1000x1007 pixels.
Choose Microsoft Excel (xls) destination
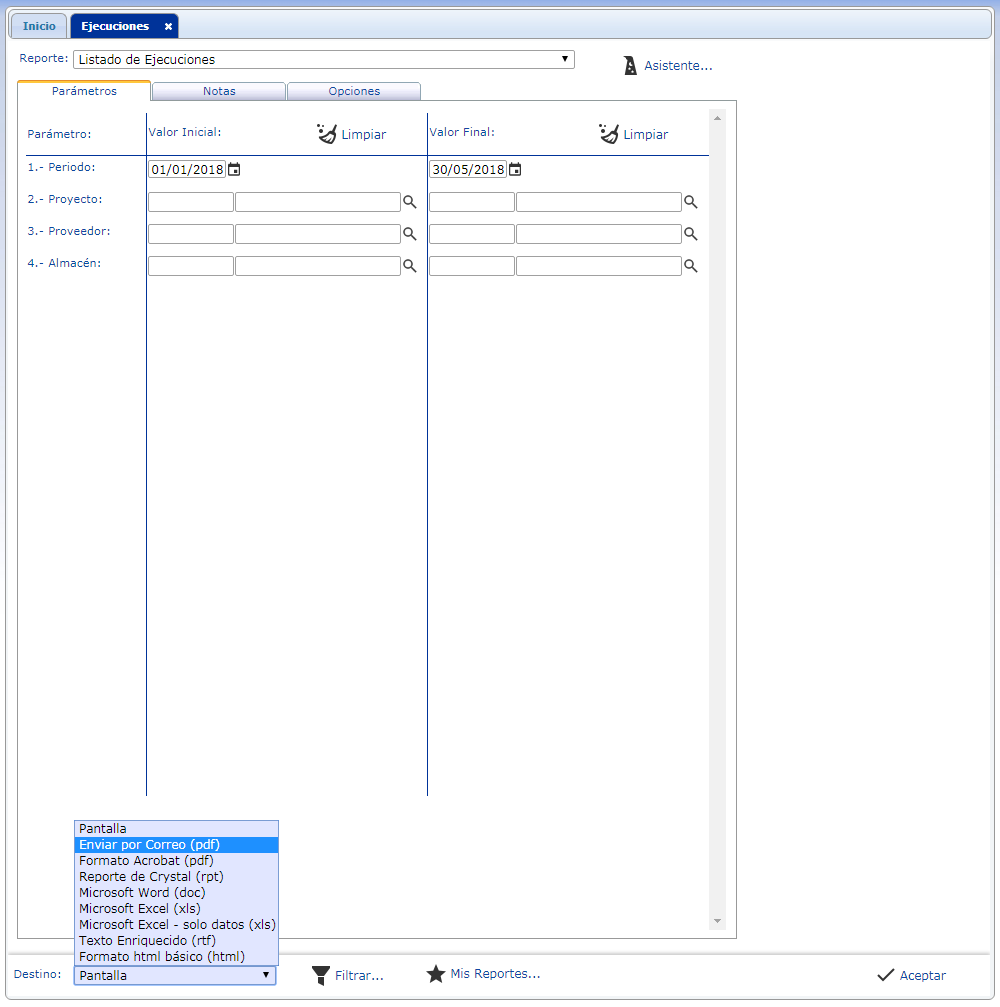pyautogui.click(x=140, y=909)
